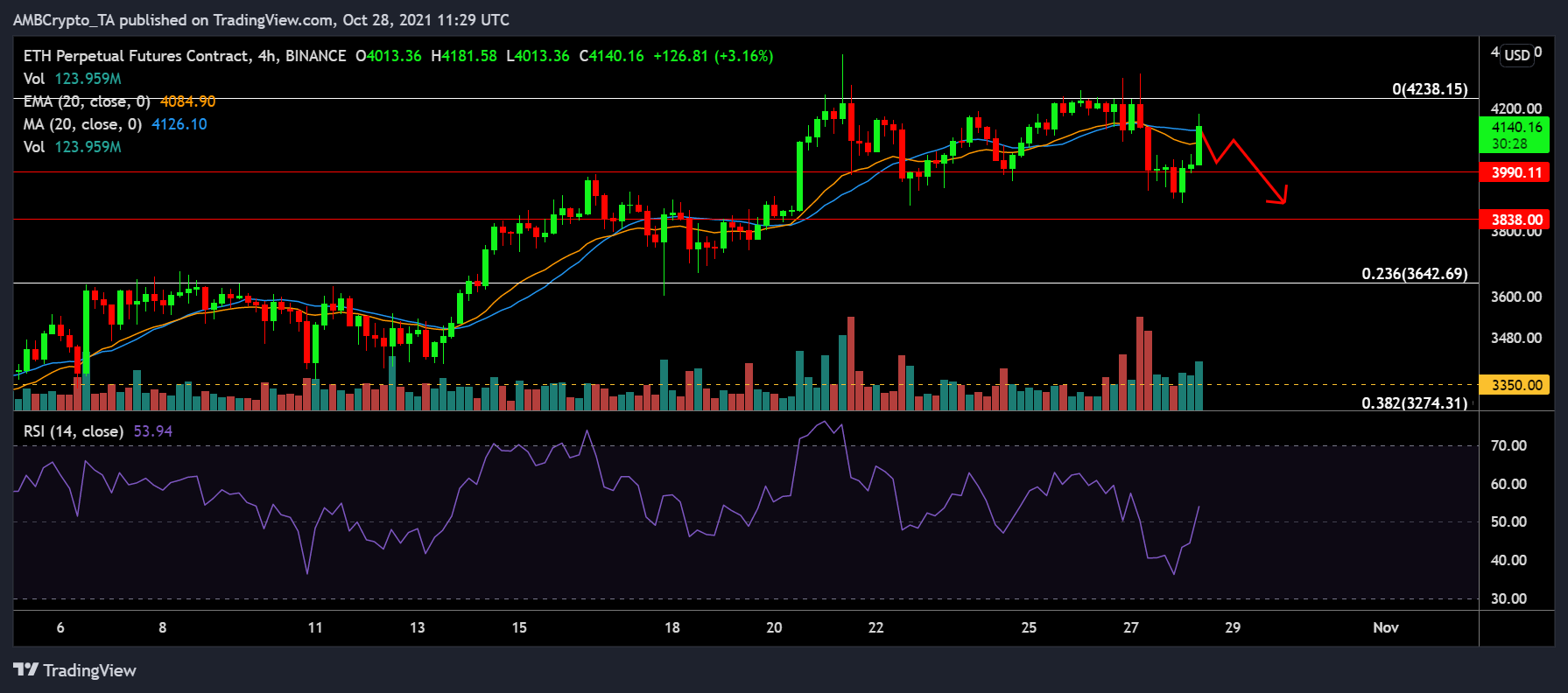This screenshot has height=693, width=1568.
Task: Click the EMA value 4084.90
Action: click(187, 101)
